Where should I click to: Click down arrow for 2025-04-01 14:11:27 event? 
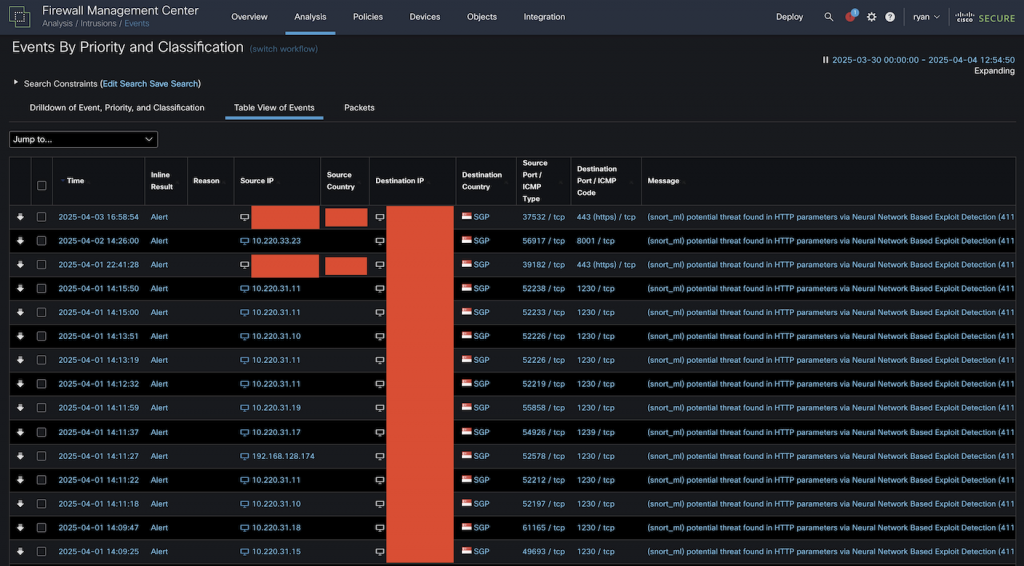[x=20, y=456]
